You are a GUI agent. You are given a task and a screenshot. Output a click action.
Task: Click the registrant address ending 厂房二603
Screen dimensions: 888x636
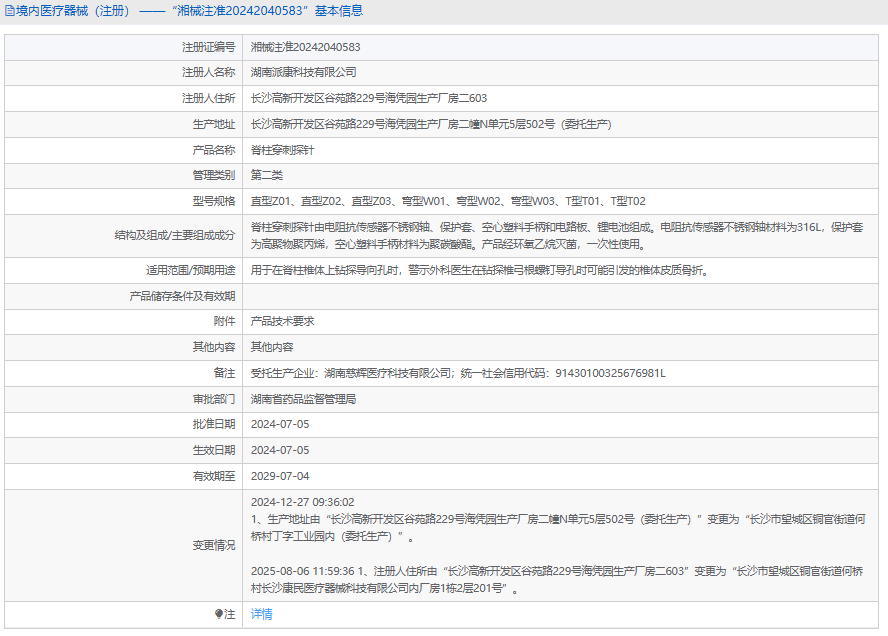369,98
